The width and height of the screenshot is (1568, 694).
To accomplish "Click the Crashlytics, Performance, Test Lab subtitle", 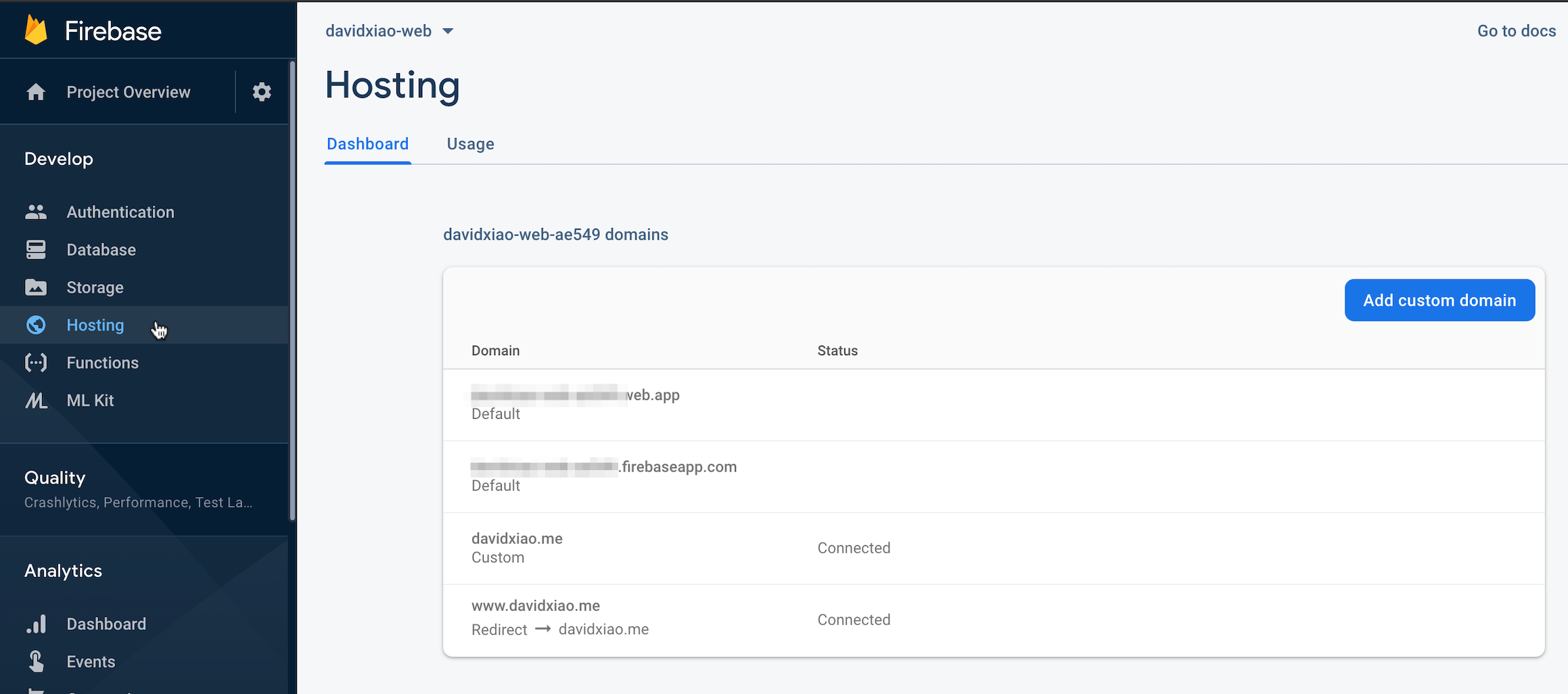I will coord(139,503).
